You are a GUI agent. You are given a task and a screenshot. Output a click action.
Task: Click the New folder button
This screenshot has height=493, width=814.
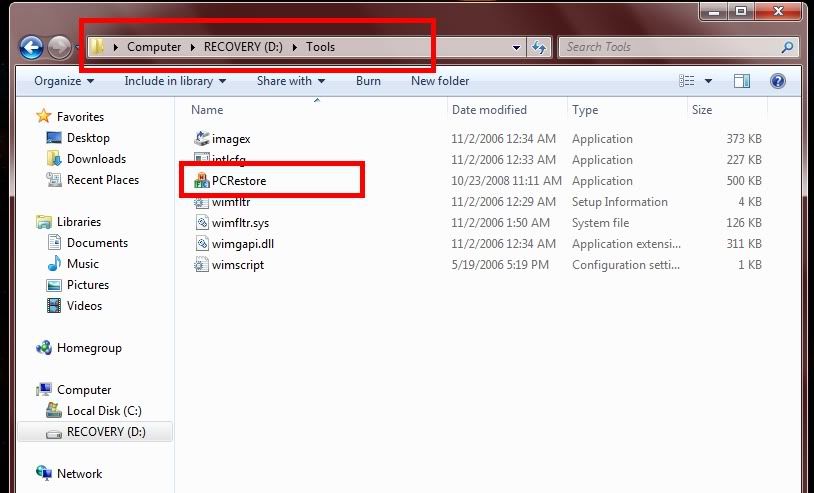(440, 81)
